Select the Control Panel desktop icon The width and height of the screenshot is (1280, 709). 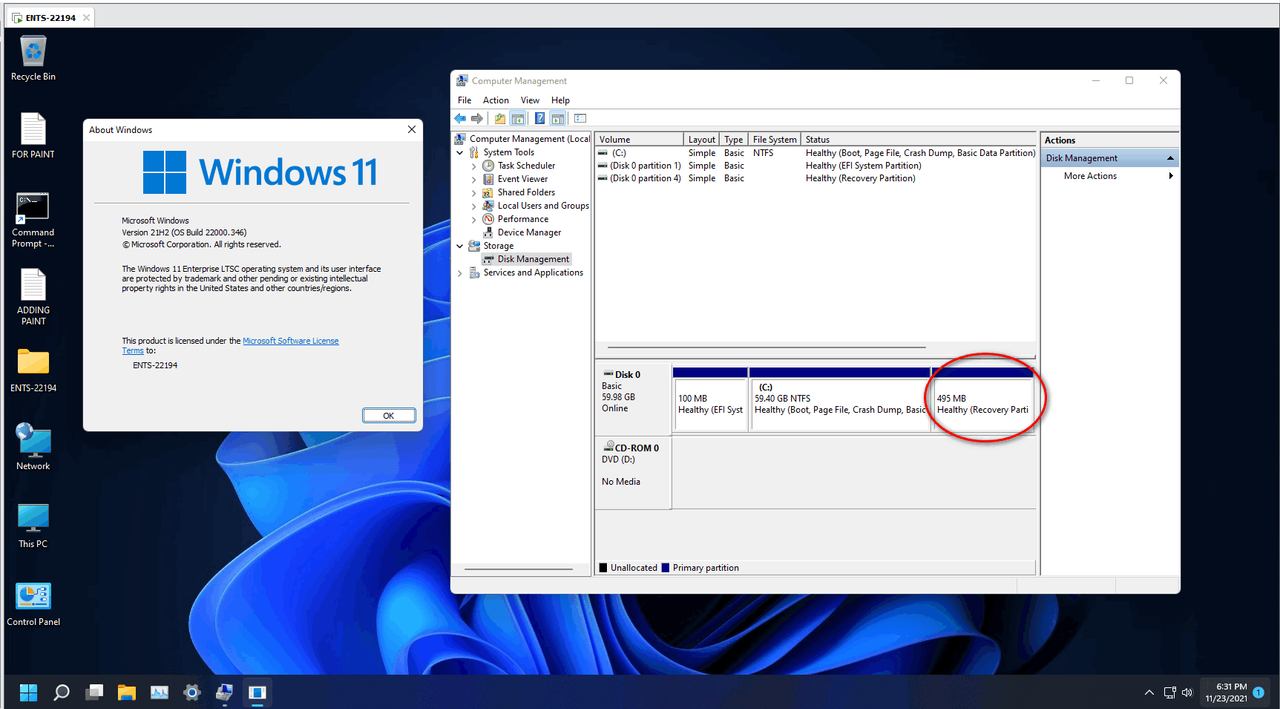point(33,604)
